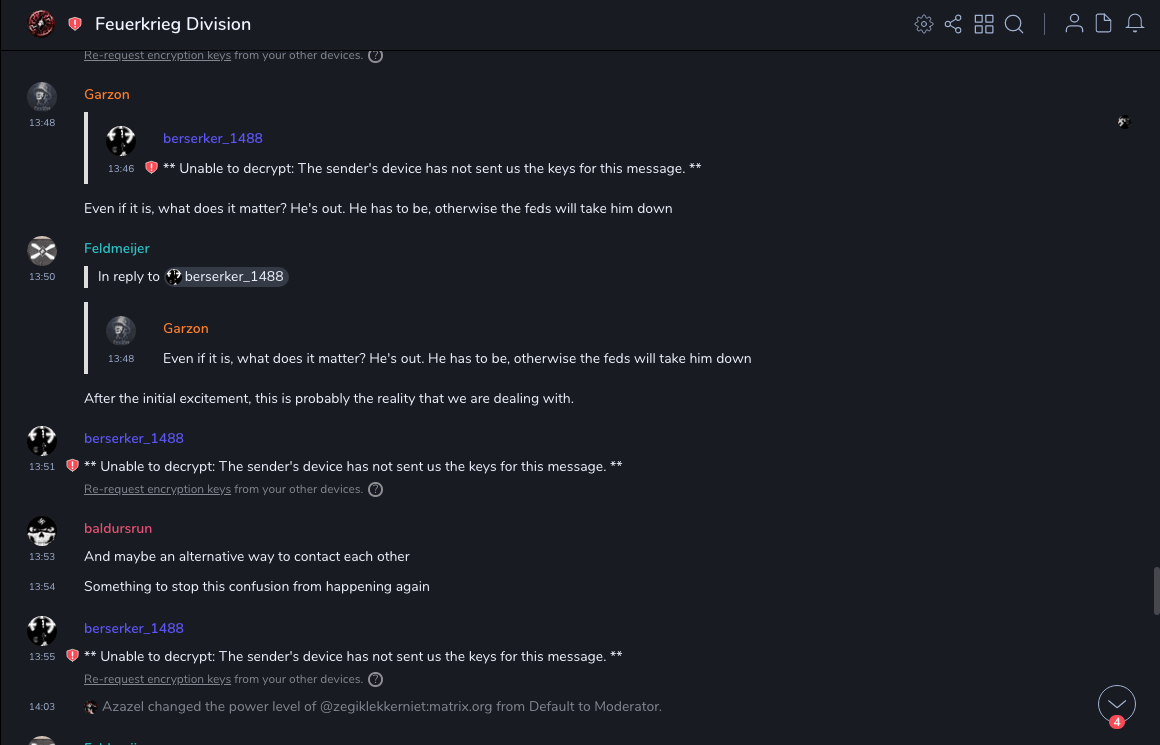This screenshot has height=745, width=1160.
Task: Click the search magnifier icon
Action: [1014, 24]
